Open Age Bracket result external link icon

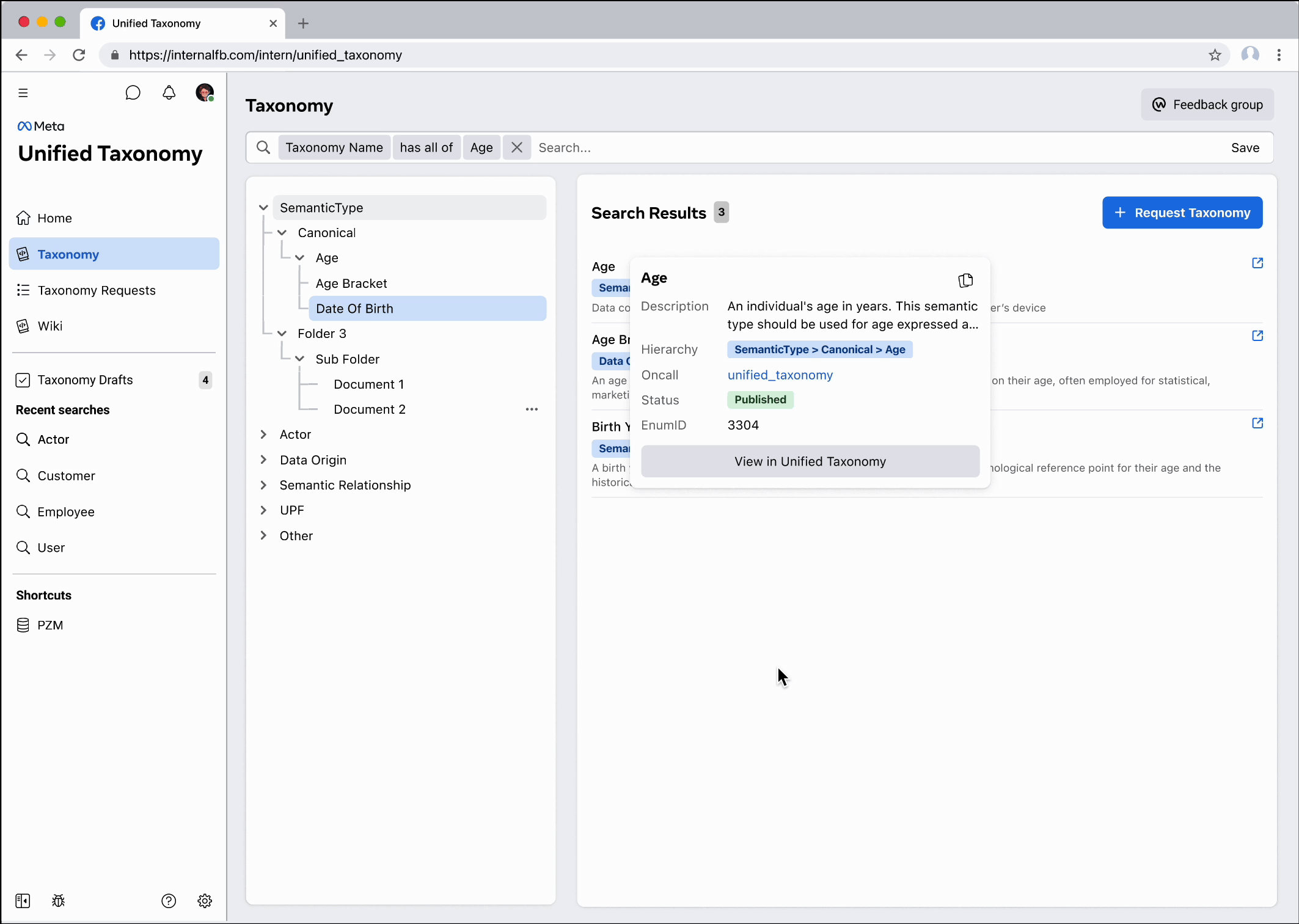(x=1257, y=335)
